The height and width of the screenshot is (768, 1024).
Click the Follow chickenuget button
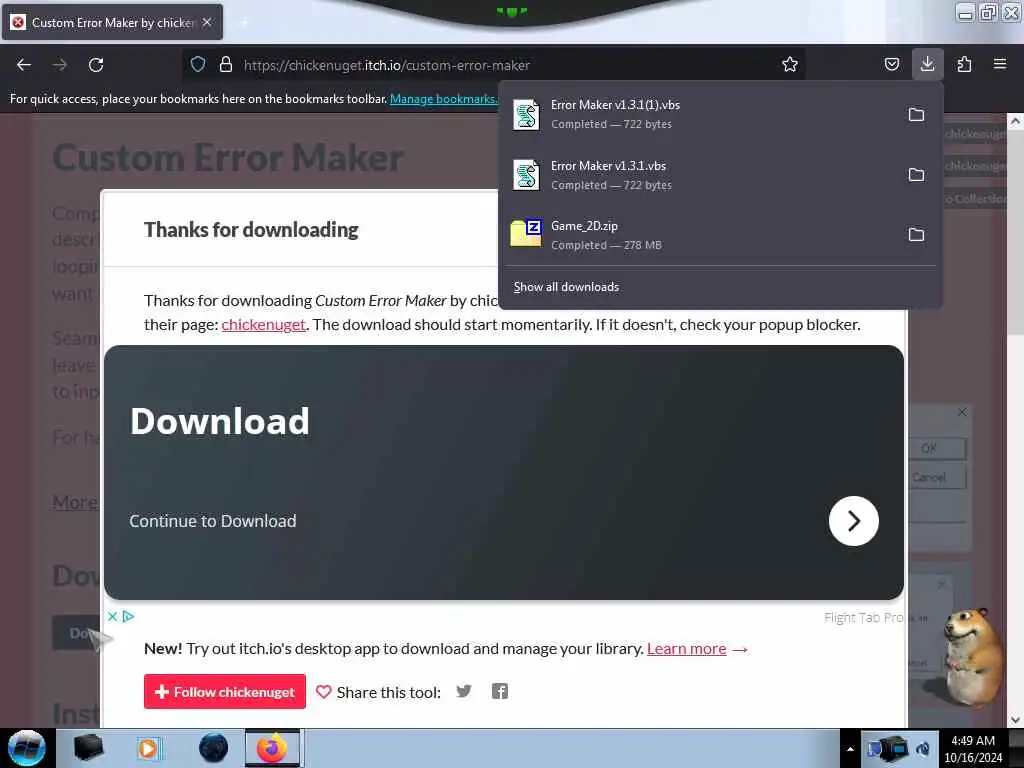pos(225,692)
